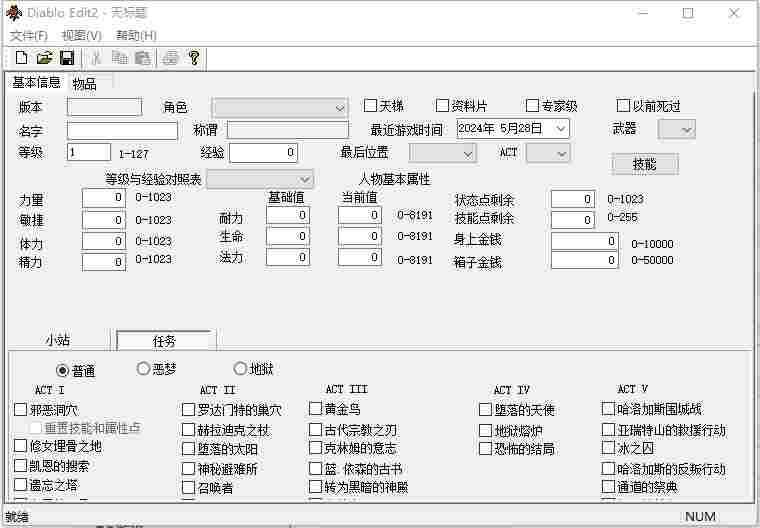Click the 技能 button

click(x=645, y=164)
